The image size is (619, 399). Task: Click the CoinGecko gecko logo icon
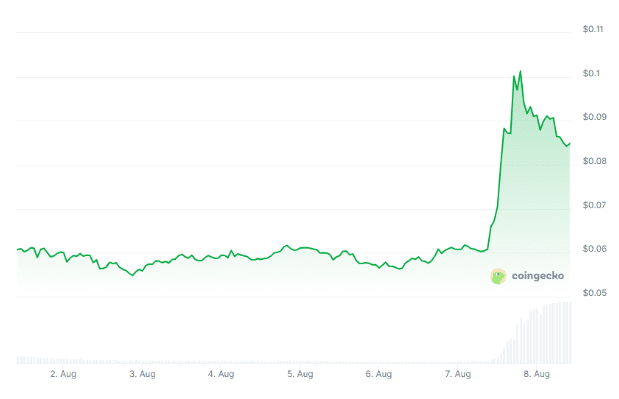pyautogui.click(x=498, y=276)
